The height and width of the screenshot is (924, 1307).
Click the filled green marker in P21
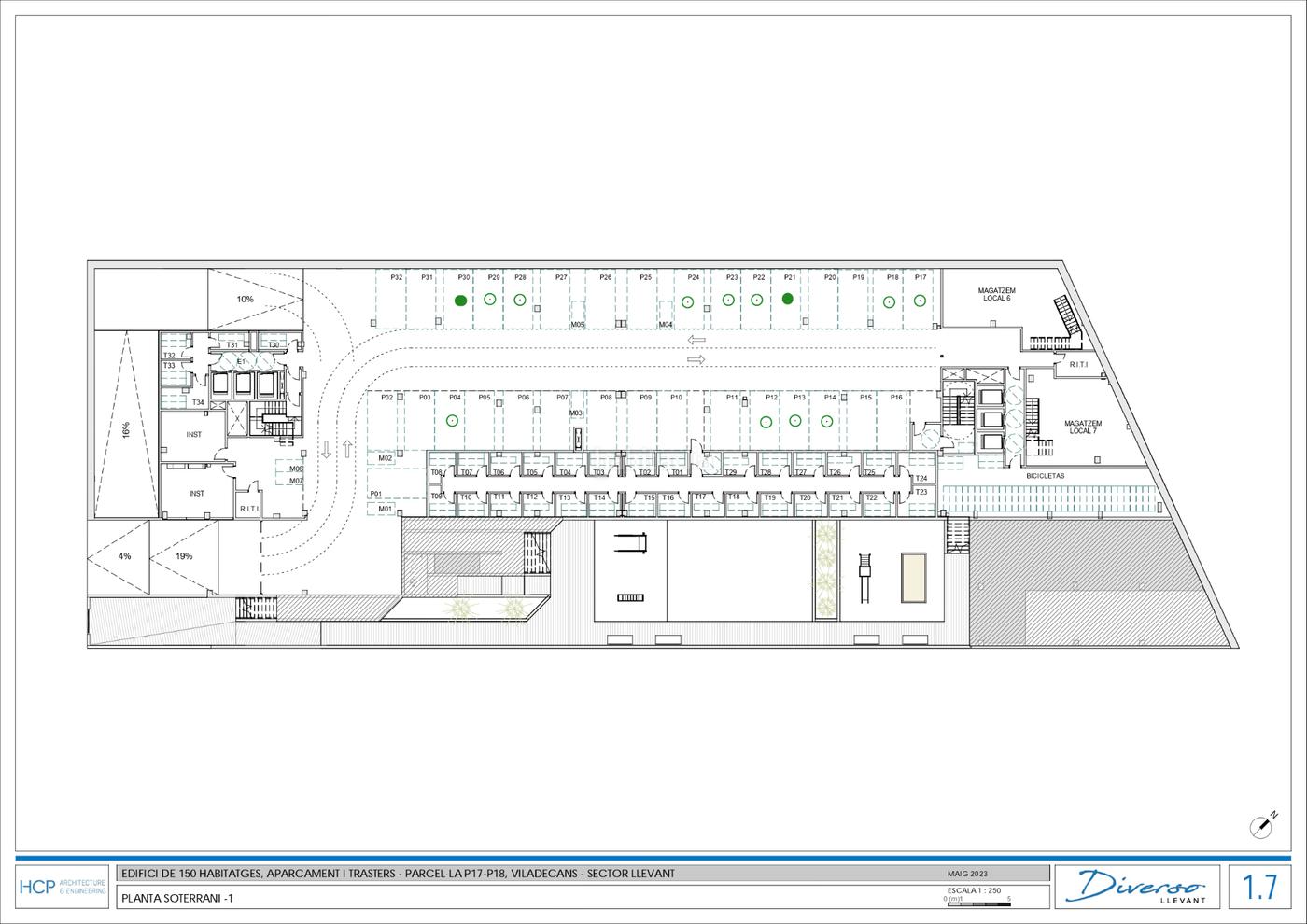tap(788, 299)
